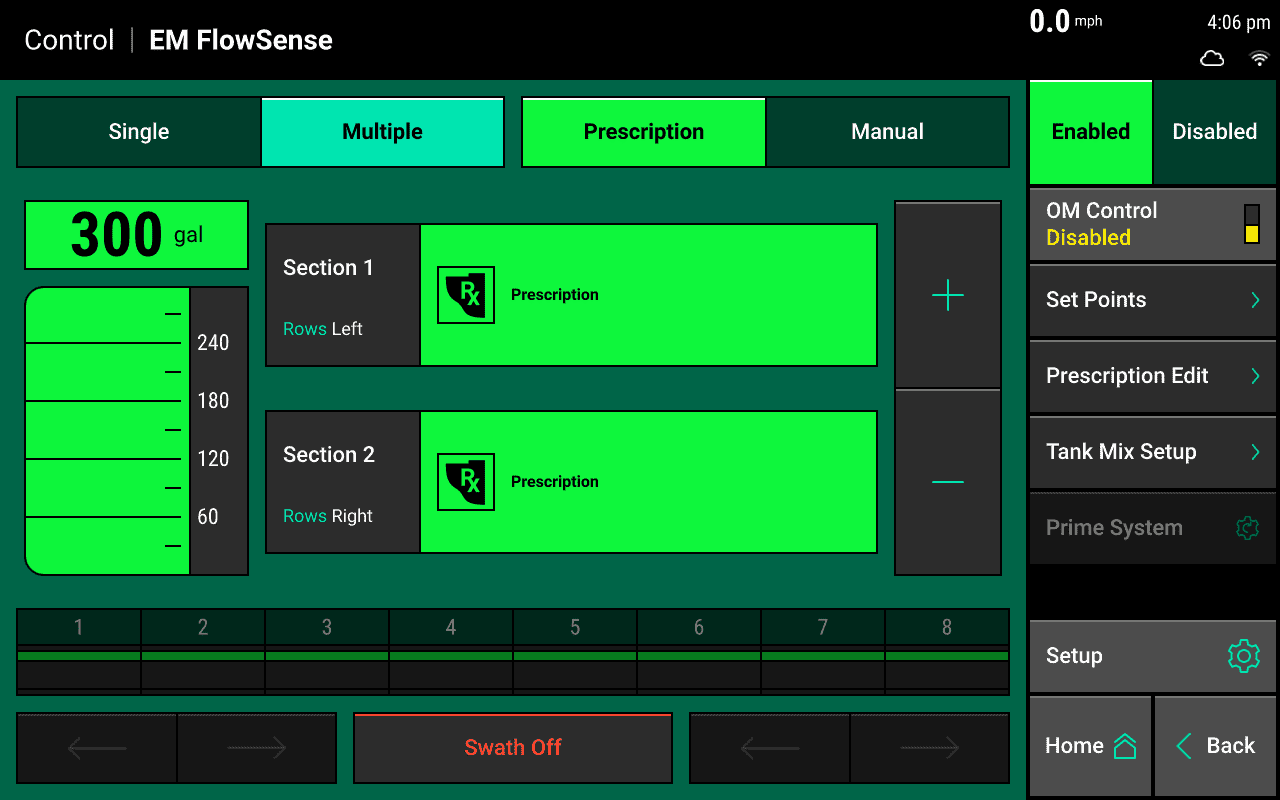Click the plus icon to increase rate
The height and width of the screenshot is (800, 1280).
coord(948,295)
